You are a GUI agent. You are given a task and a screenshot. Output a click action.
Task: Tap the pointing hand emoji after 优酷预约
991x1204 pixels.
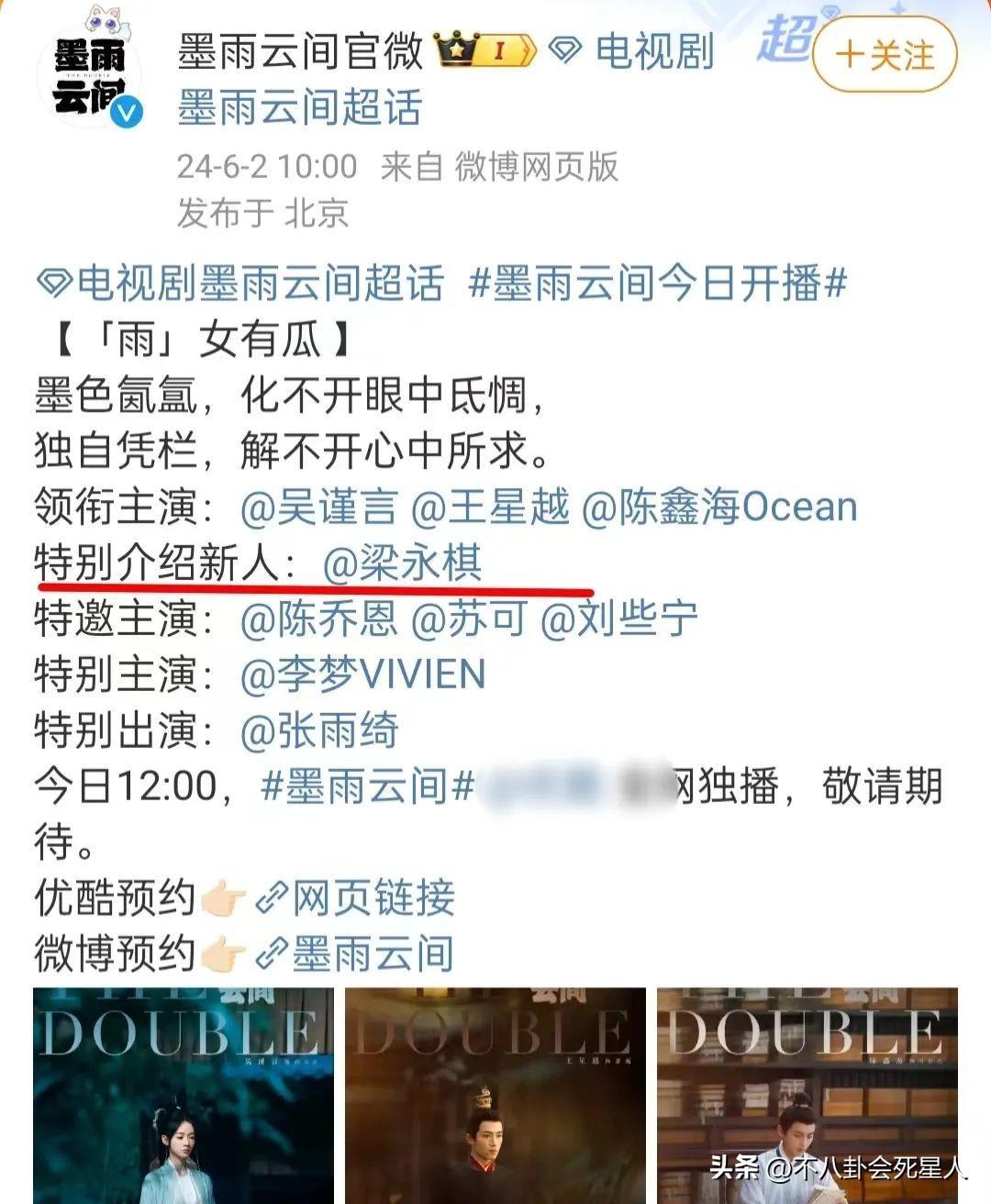(224, 898)
